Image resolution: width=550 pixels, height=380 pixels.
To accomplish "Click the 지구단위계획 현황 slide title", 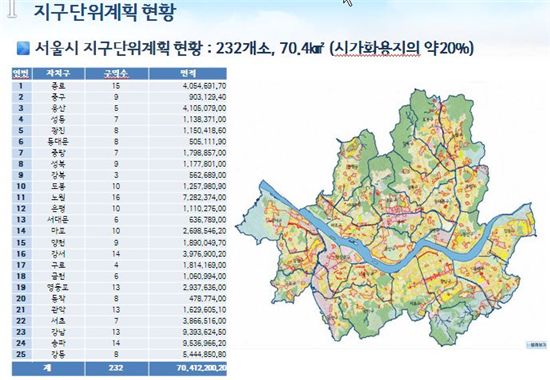I will [x=104, y=12].
